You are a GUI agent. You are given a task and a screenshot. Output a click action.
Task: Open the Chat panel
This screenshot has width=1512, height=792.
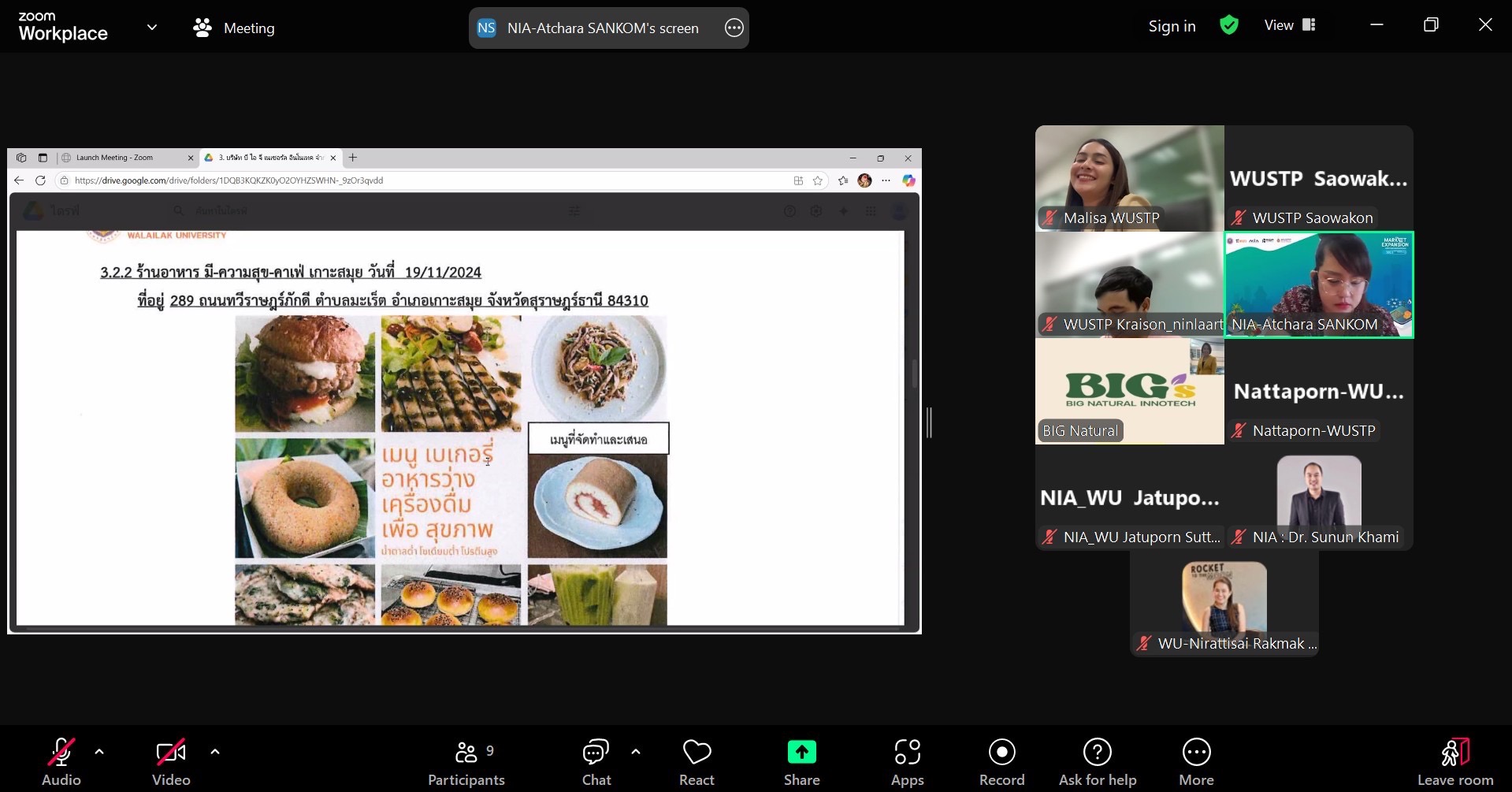pos(596,762)
